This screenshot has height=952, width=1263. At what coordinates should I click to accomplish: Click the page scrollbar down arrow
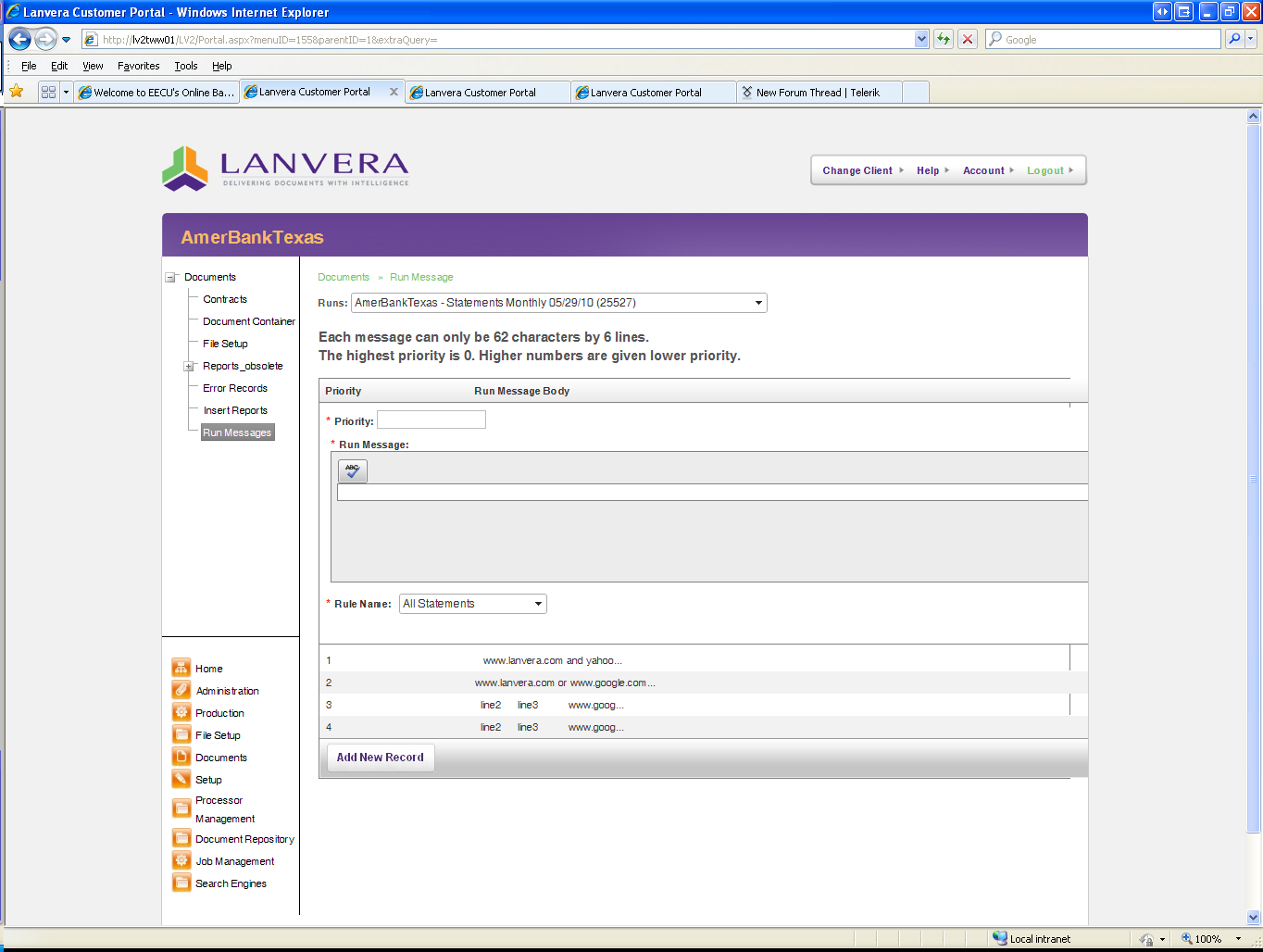pos(1254,918)
